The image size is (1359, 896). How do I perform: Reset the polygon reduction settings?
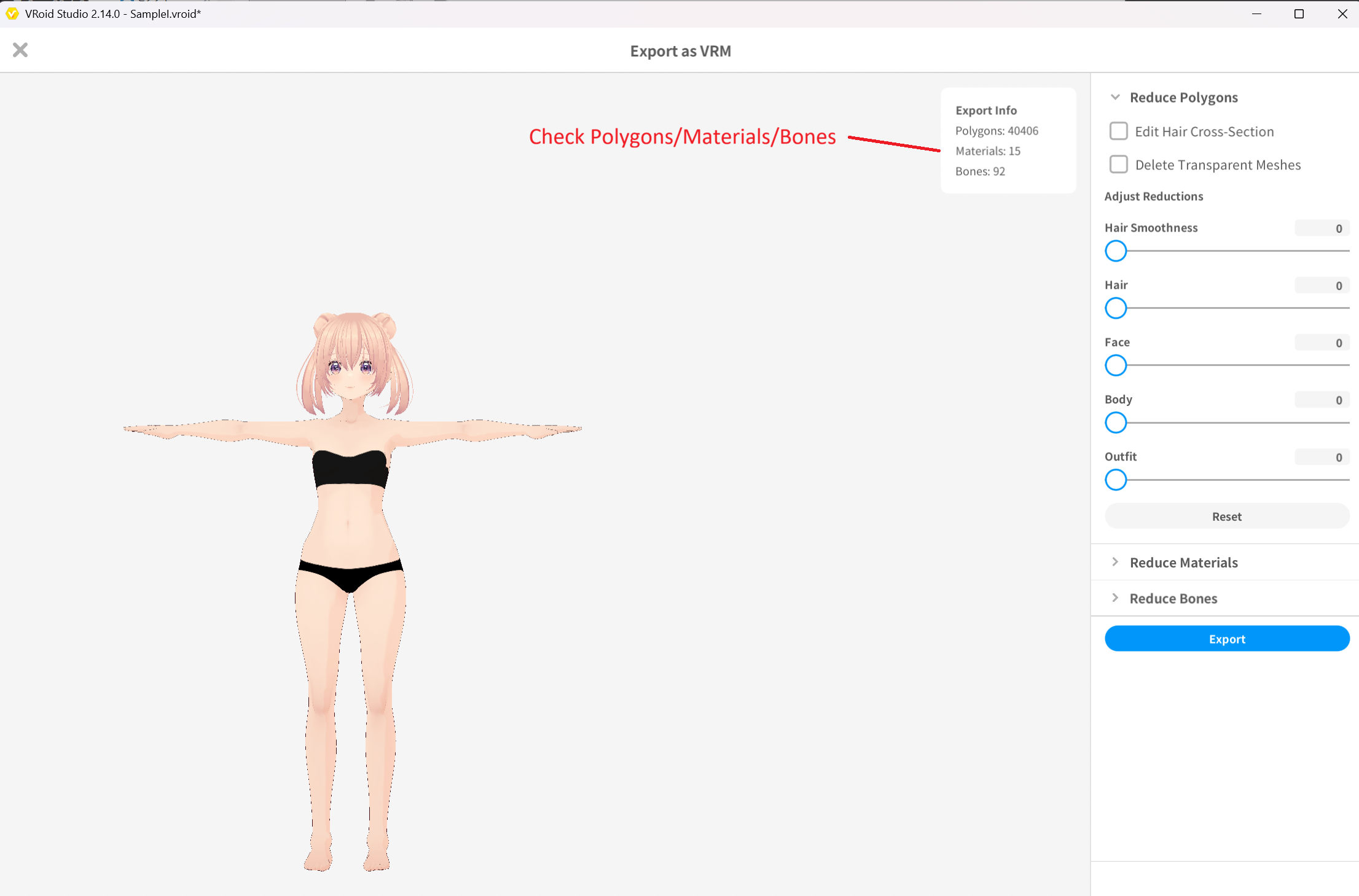[x=1226, y=516]
